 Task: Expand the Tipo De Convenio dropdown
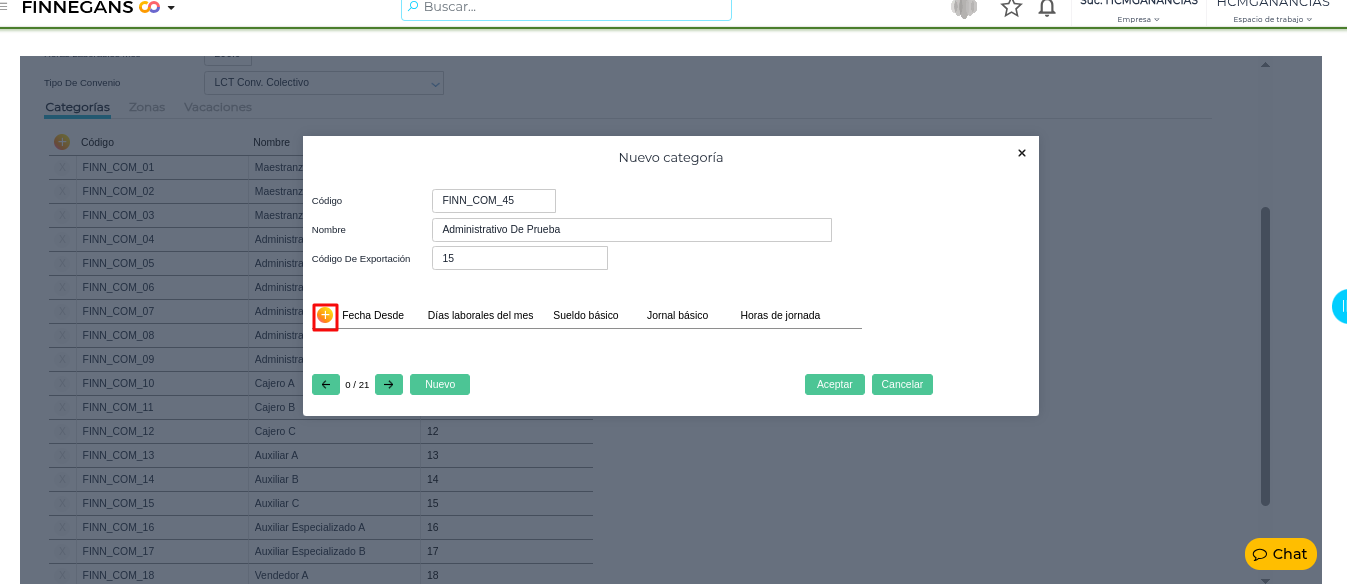435,83
